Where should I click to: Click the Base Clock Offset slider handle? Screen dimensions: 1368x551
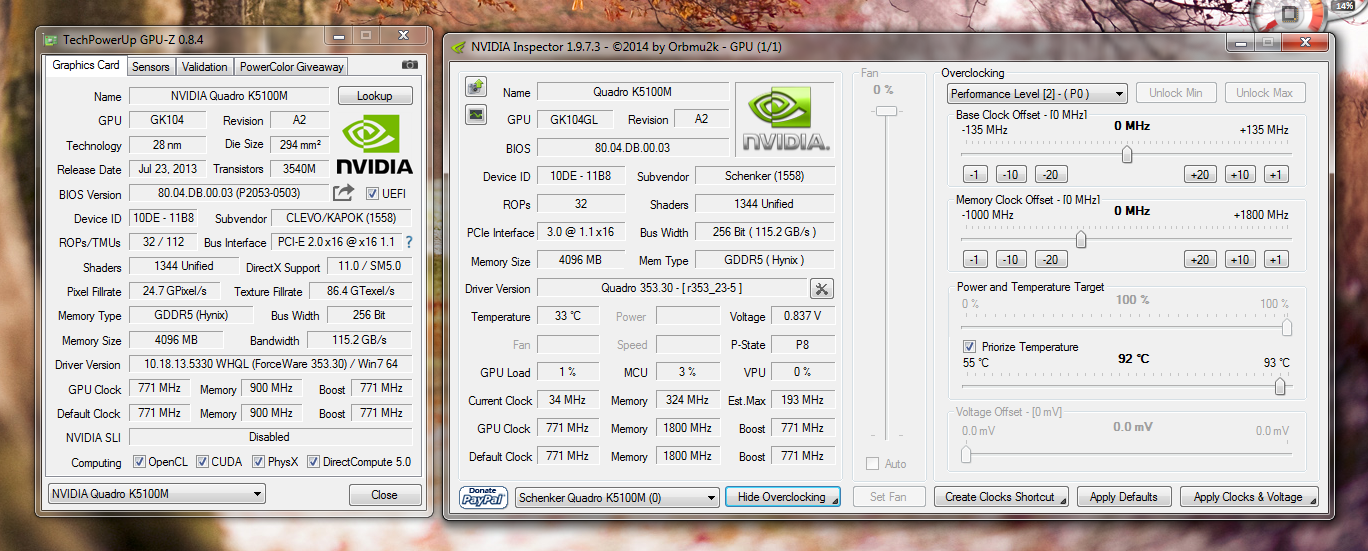pos(1127,154)
